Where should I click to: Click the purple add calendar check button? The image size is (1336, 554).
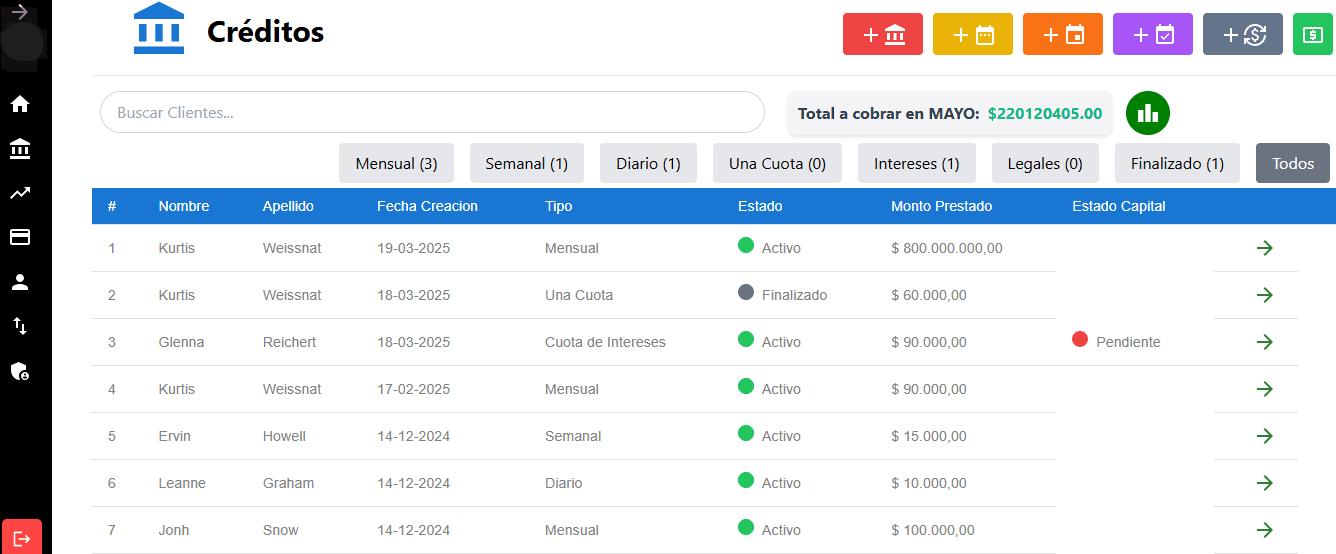(1153, 34)
